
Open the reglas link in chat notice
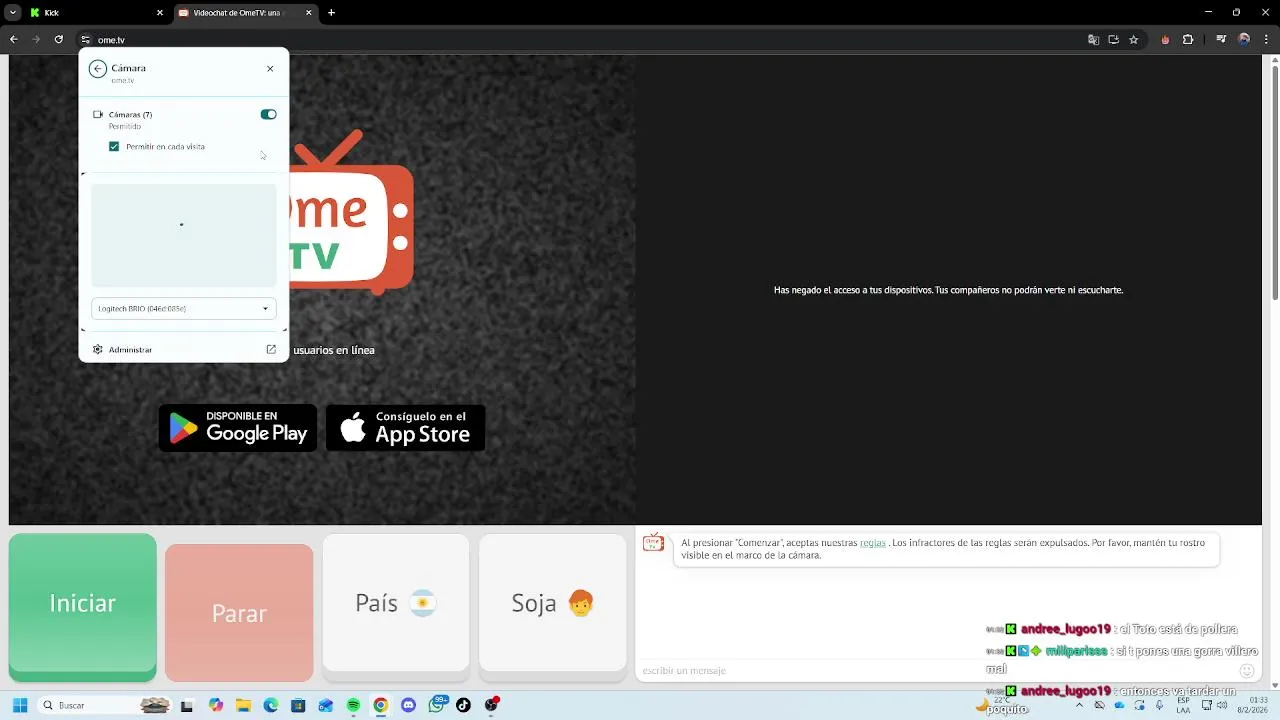[872, 543]
